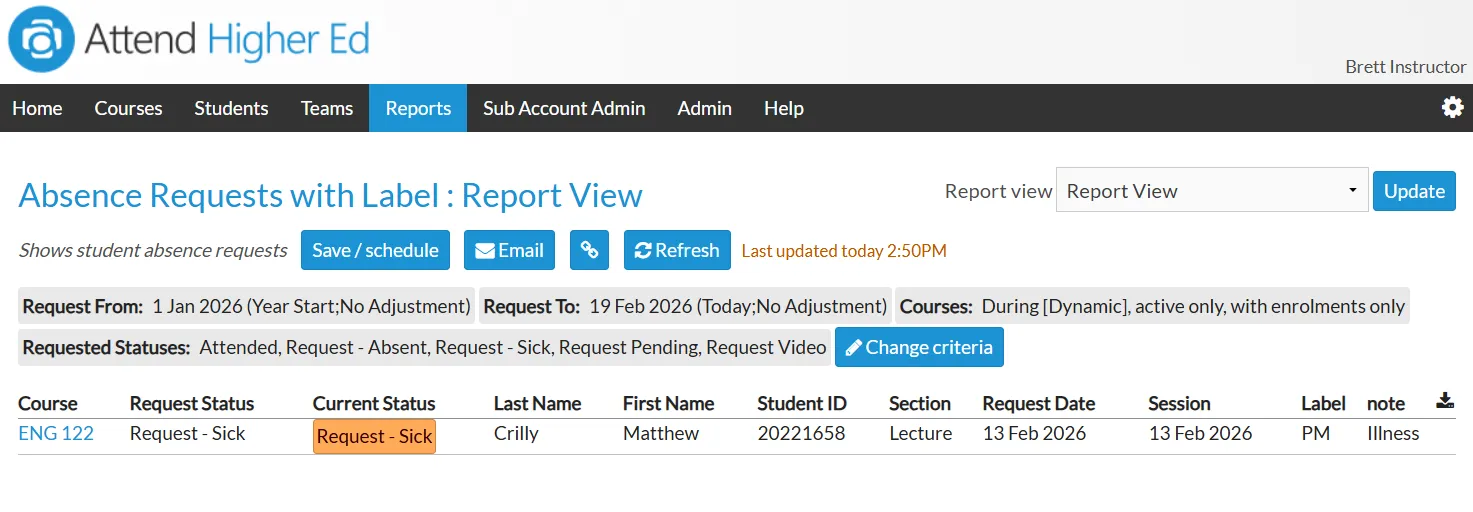Screen dimensions: 1473x512
Task: Copy report link with the chain icon
Action: point(589,250)
